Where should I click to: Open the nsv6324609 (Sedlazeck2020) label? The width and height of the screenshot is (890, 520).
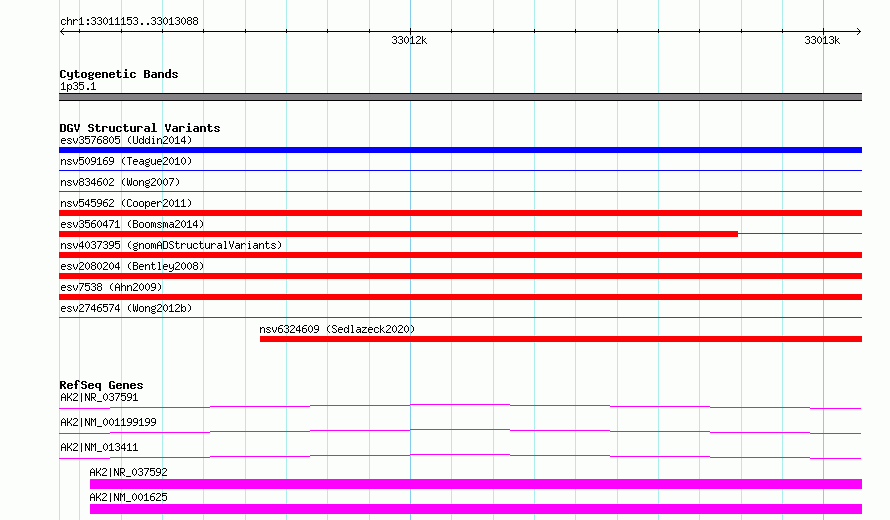[337, 329]
